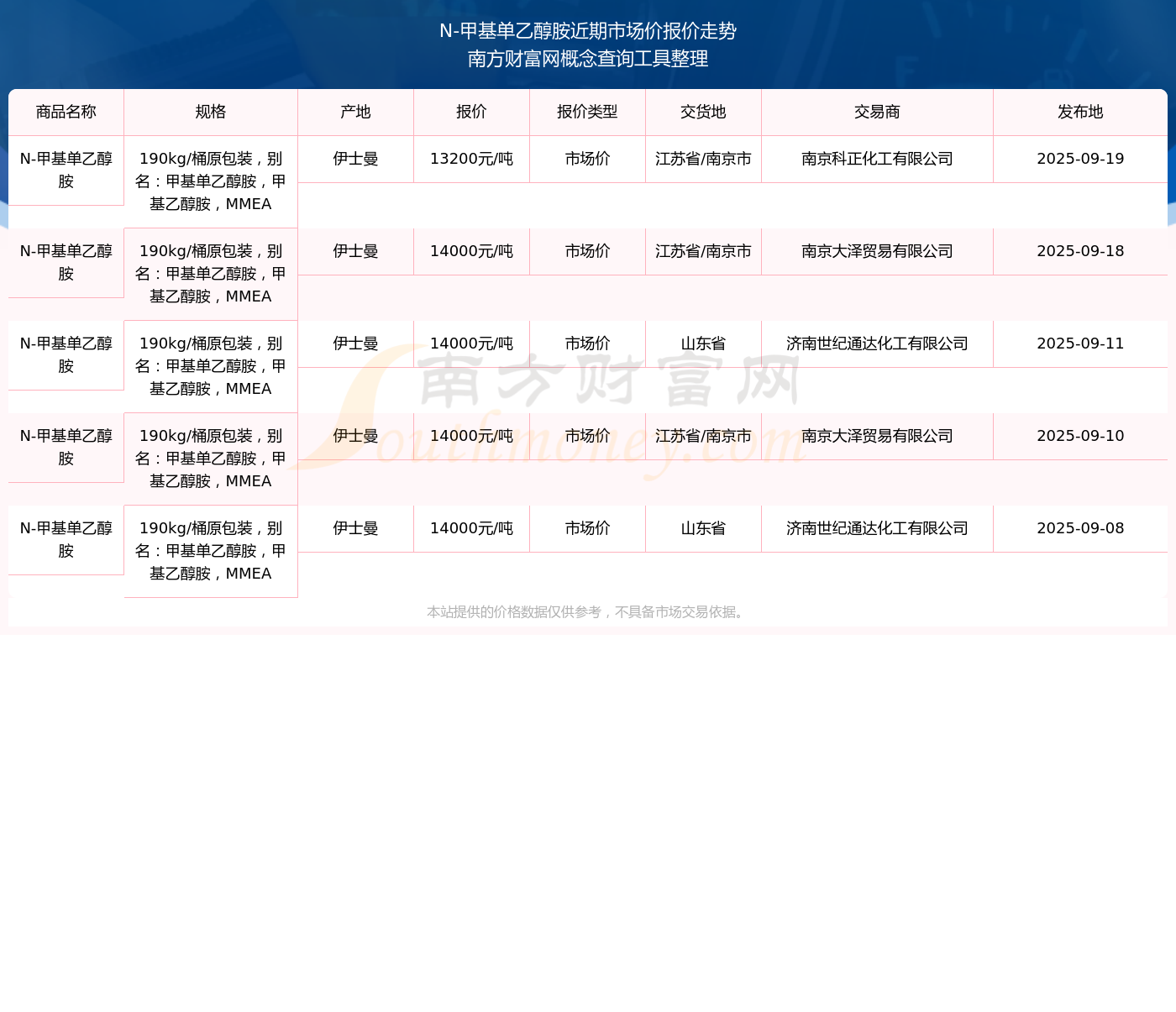
Task: Select the 13200元/吨 price cell
Action: pos(472,159)
